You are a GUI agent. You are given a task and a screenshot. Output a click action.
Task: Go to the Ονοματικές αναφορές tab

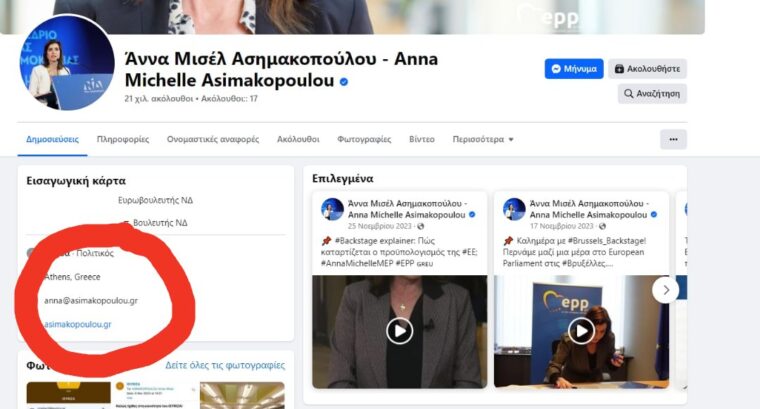(213, 140)
